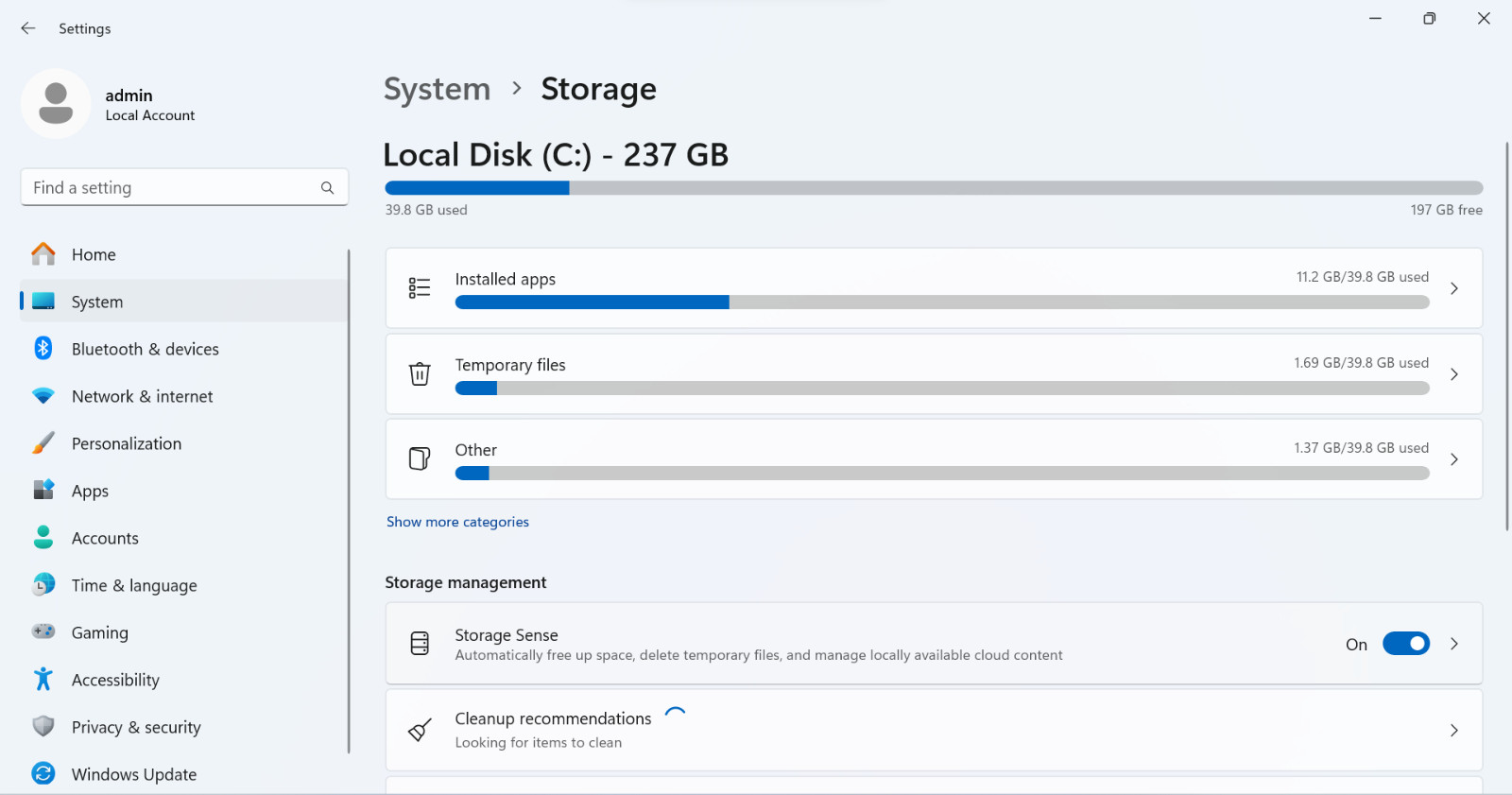Click the Accessibility figure icon

(43, 679)
